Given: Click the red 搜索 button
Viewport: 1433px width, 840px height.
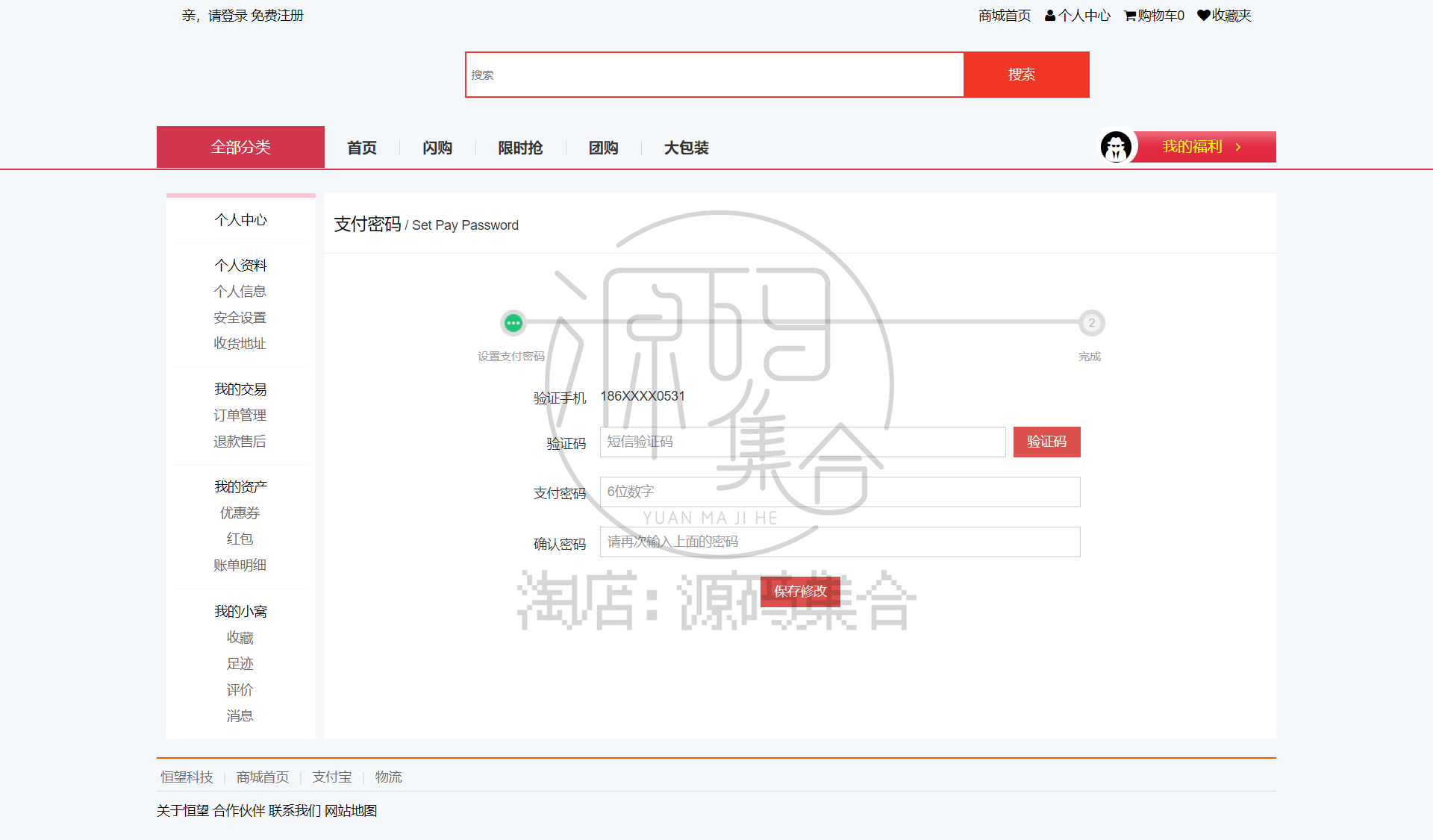Looking at the screenshot, I should click(x=1026, y=75).
